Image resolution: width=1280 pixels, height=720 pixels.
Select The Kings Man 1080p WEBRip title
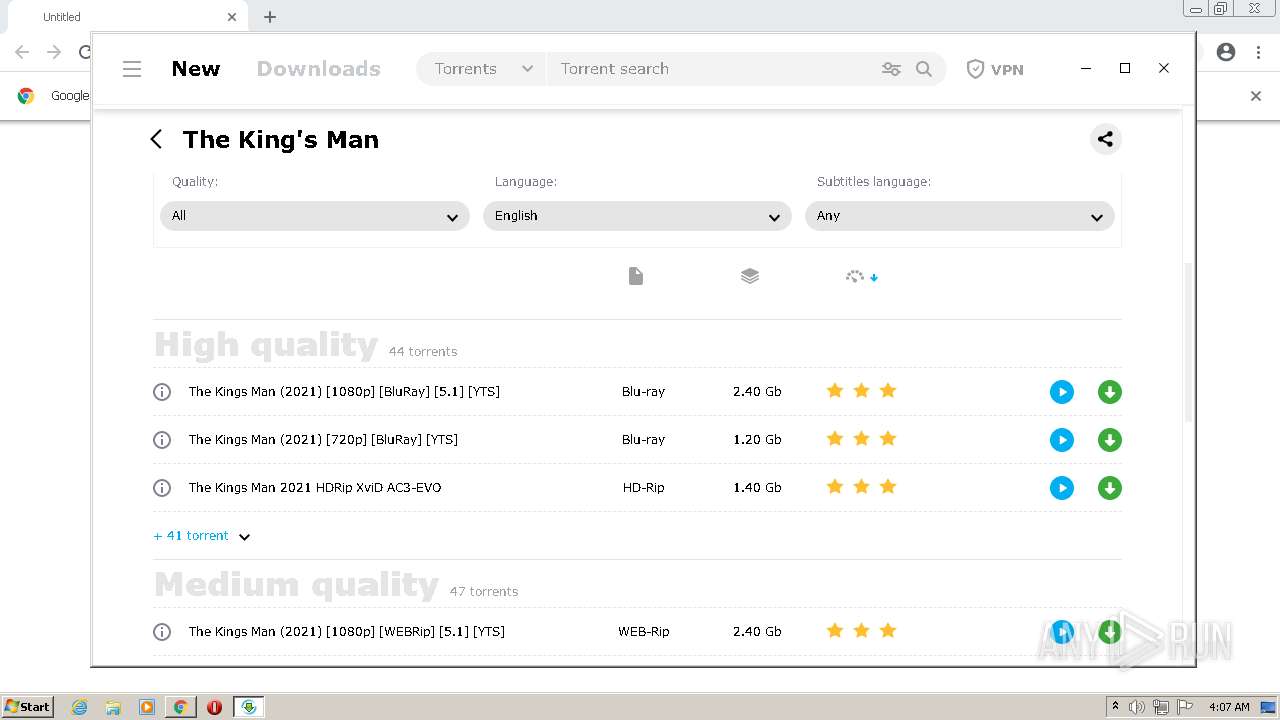pos(346,632)
